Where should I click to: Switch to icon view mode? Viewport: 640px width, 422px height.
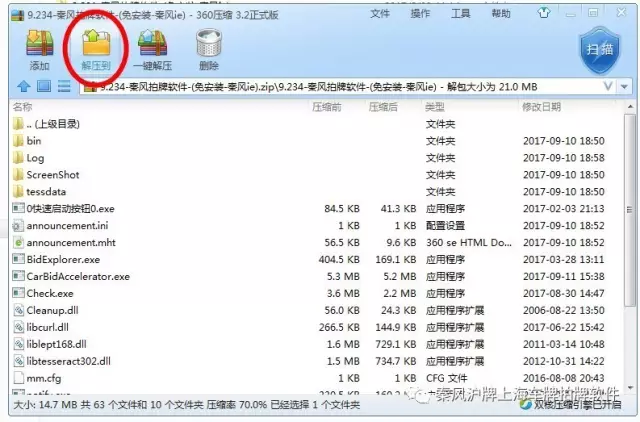click(x=44, y=86)
